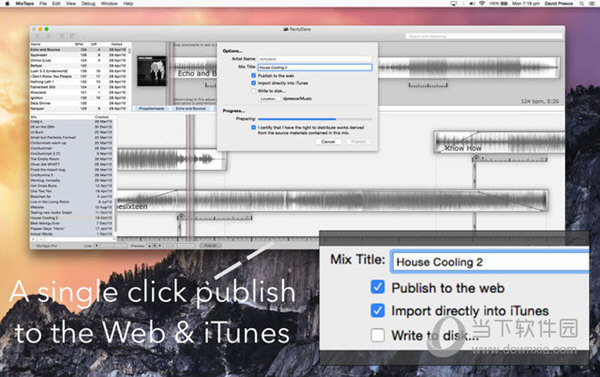
Task: Open the Window menu
Action: click(109, 3)
